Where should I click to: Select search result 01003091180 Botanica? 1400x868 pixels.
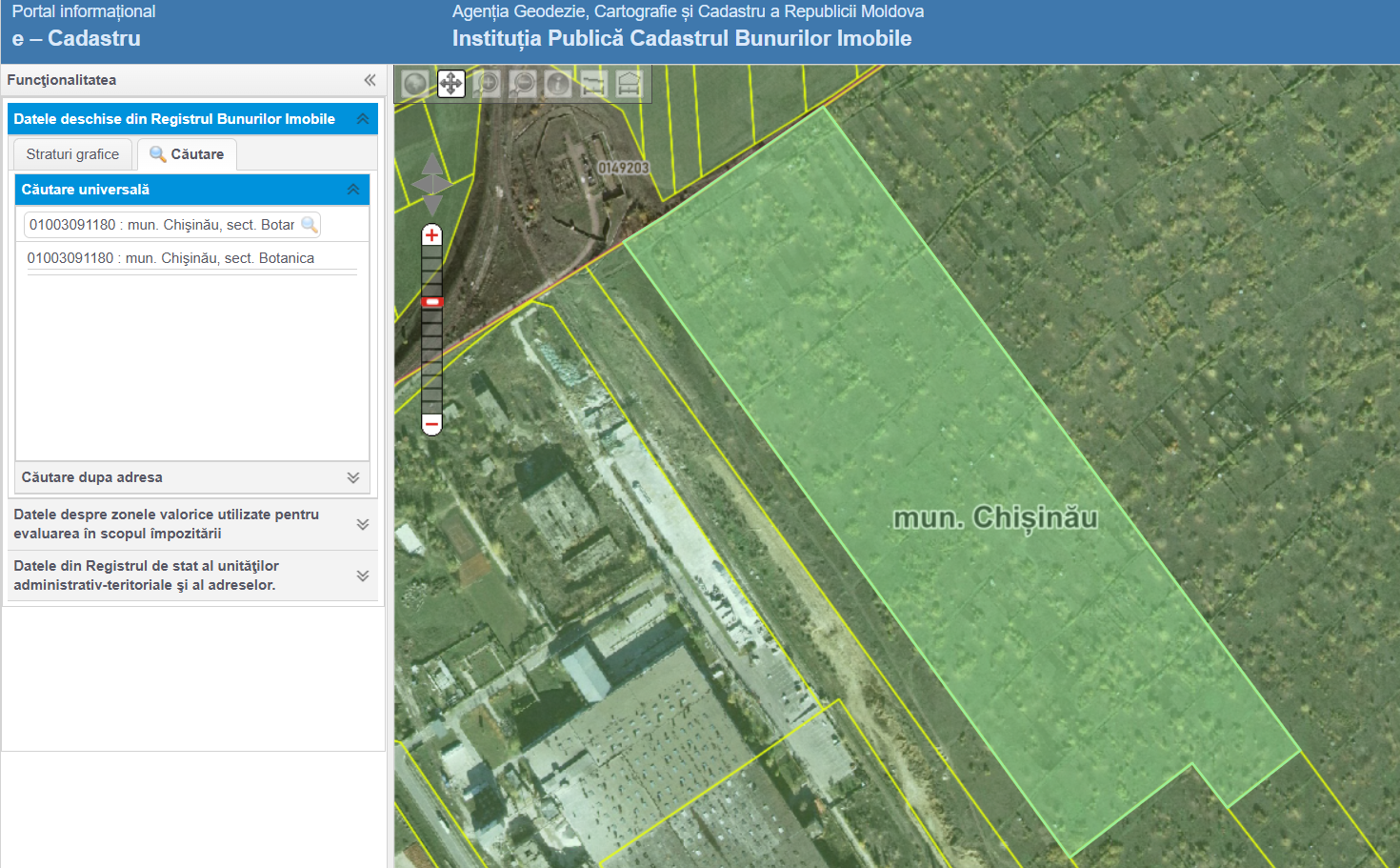tap(170, 258)
